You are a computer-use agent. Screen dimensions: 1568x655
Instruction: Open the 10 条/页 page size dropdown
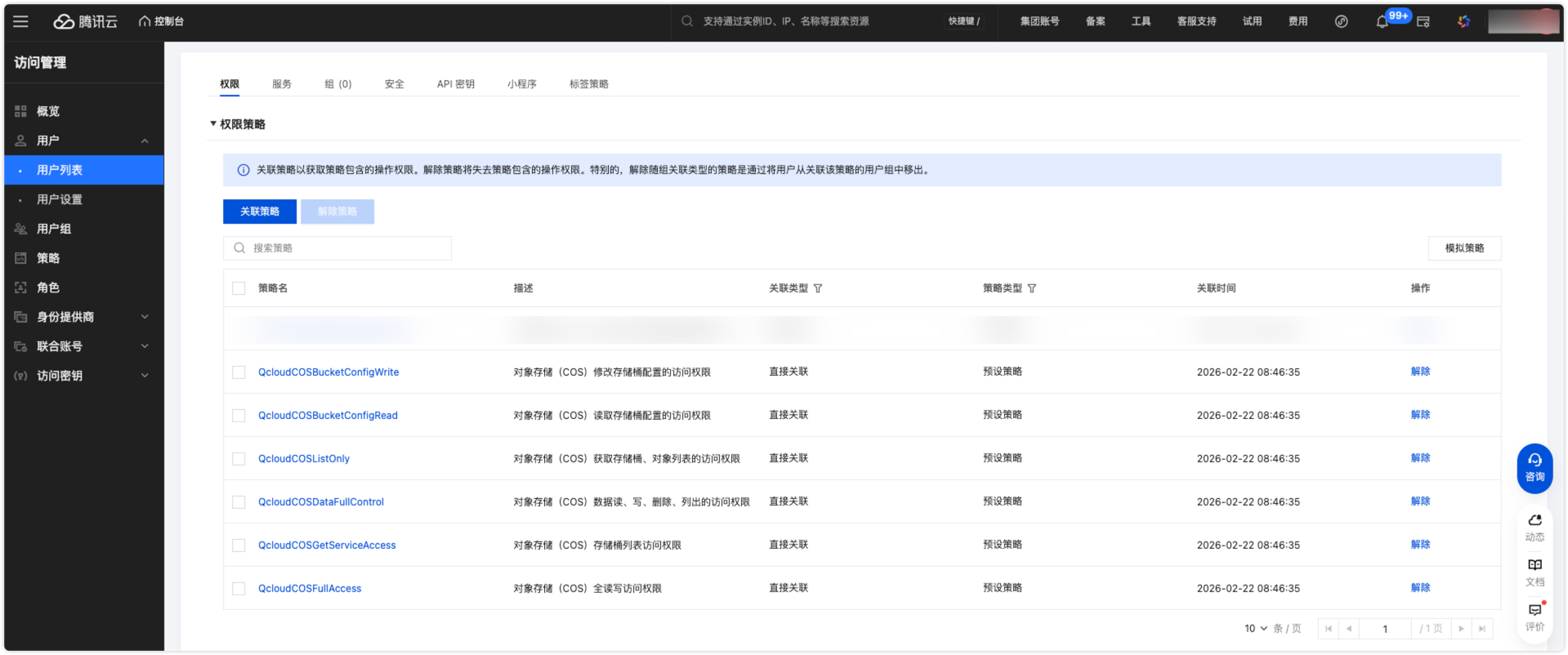pos(1256,629)
